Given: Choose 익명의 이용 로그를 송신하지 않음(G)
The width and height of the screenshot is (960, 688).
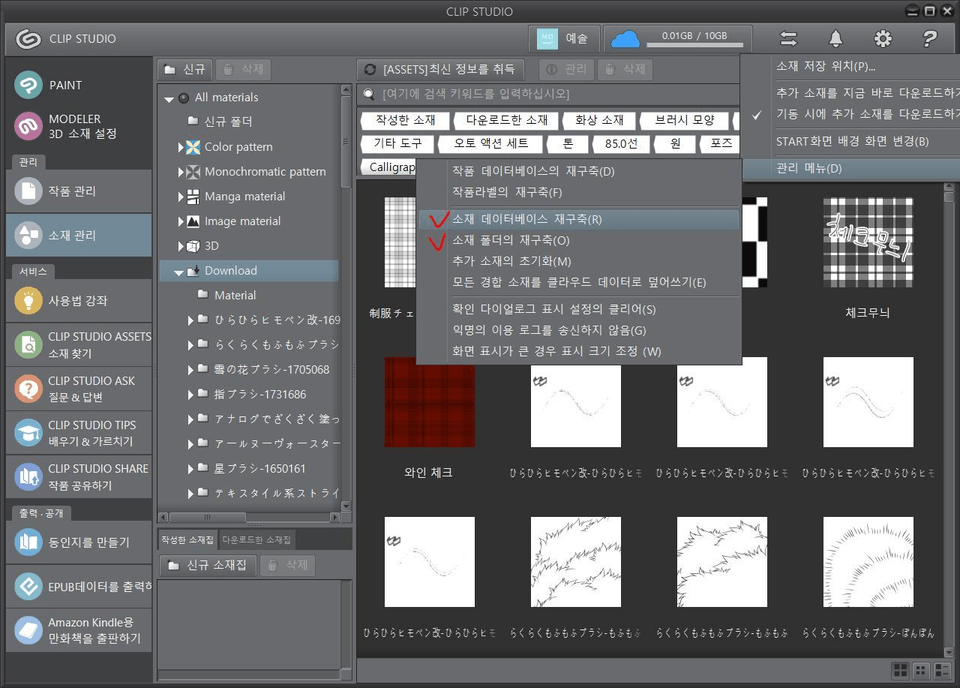Looking at the screenshot, I should pos(579,330).
